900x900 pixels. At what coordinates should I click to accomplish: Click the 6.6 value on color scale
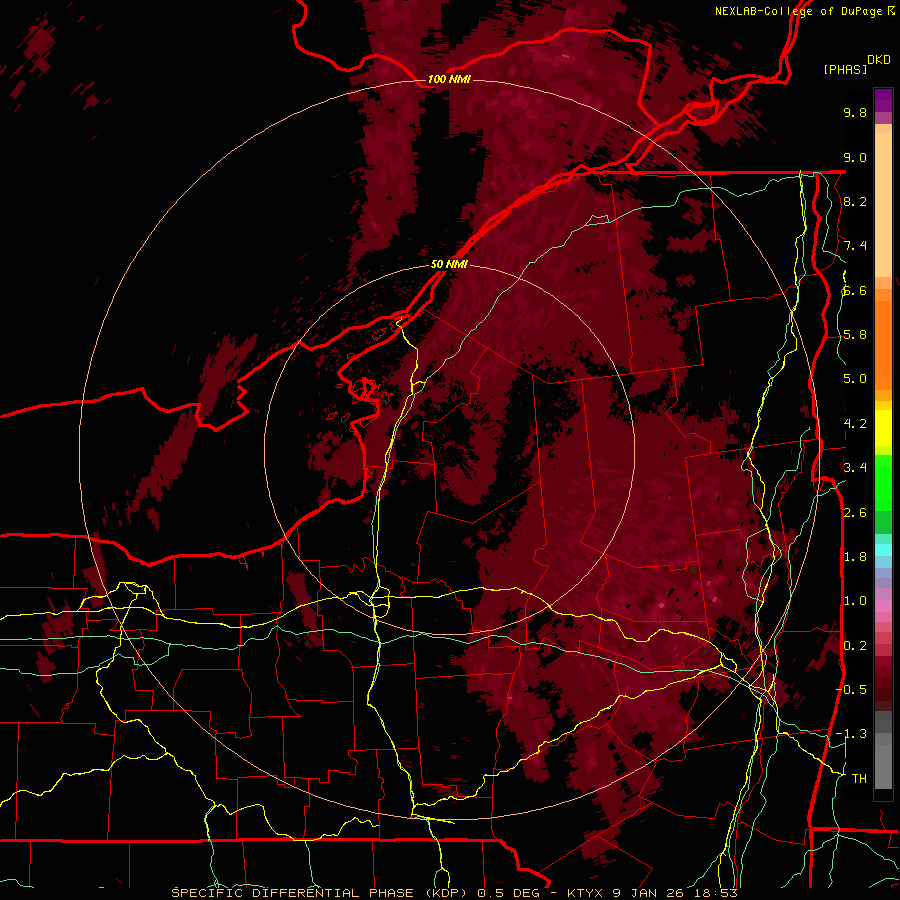pos(855,290)
